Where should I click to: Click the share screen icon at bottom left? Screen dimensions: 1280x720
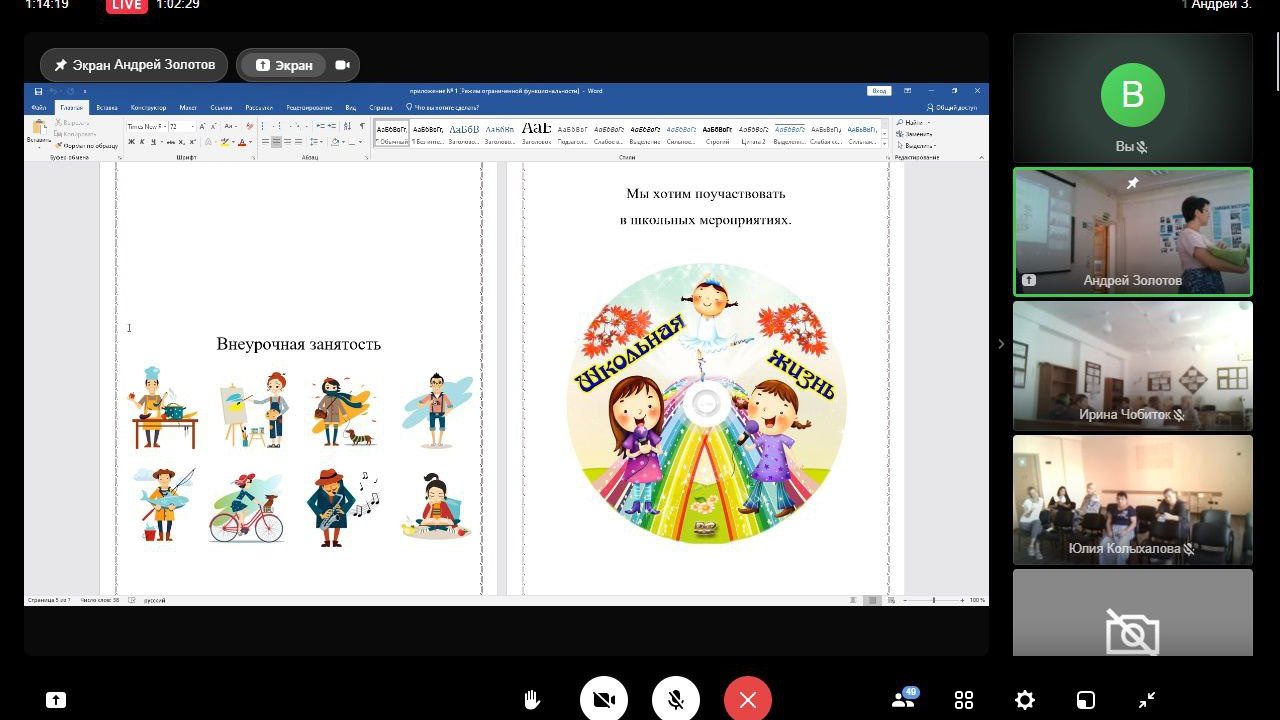[x=56, y=700]
